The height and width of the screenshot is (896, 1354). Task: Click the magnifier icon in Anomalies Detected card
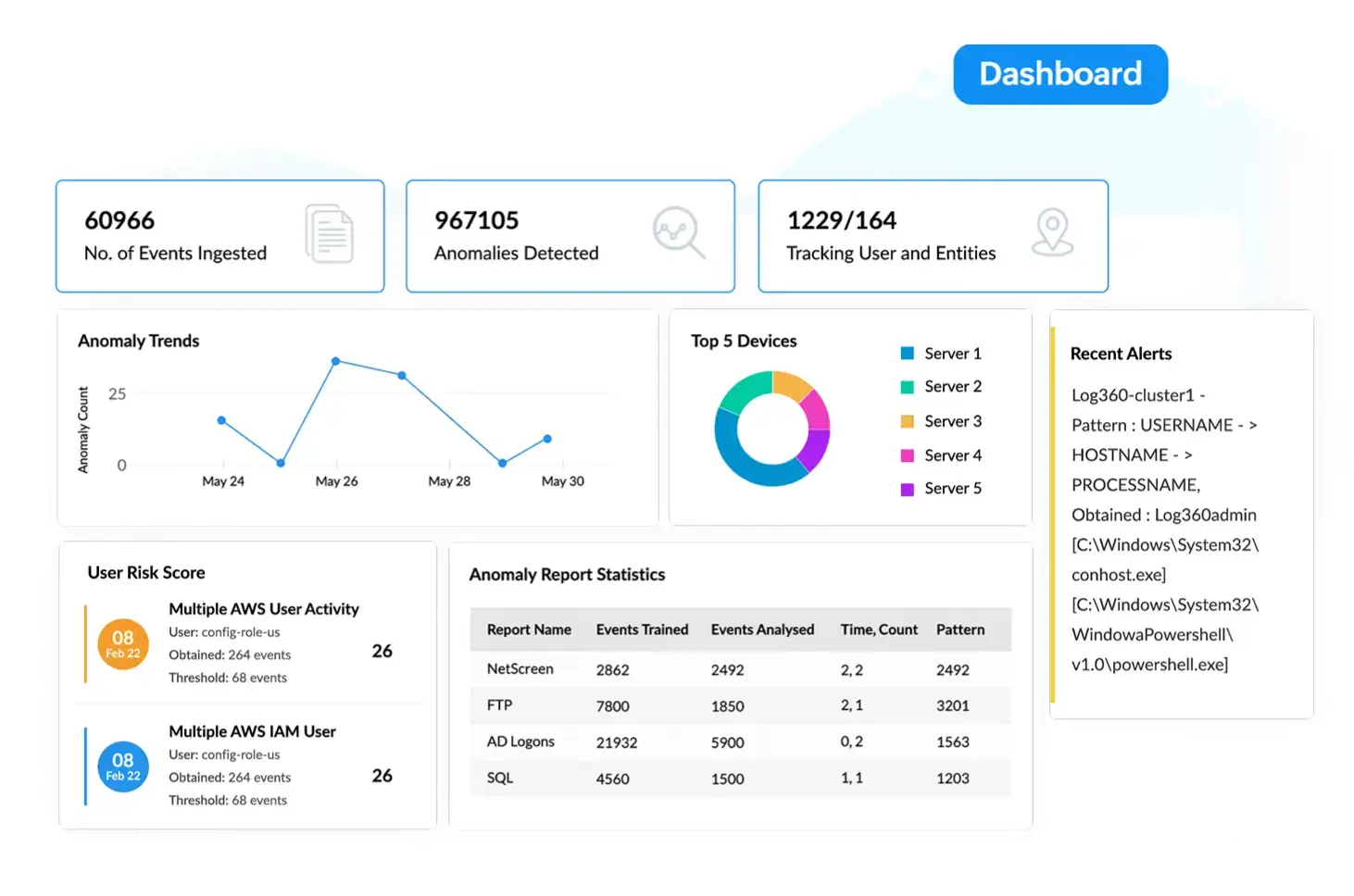pos(679,232)
